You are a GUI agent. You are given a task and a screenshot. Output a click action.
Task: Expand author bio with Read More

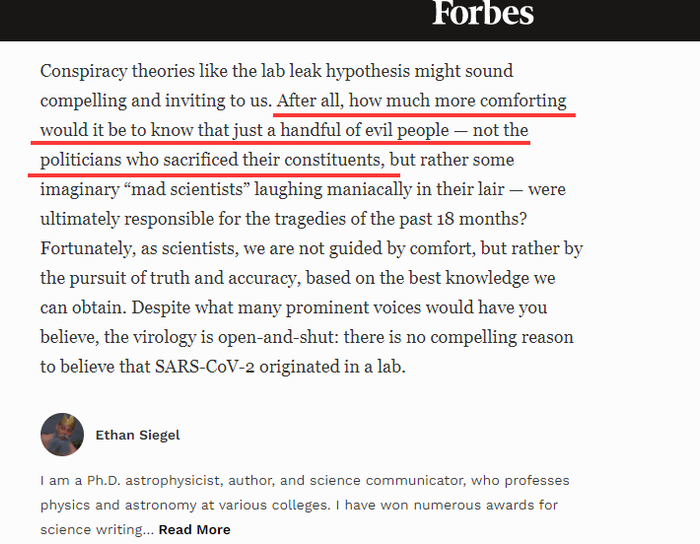(194, 529)
